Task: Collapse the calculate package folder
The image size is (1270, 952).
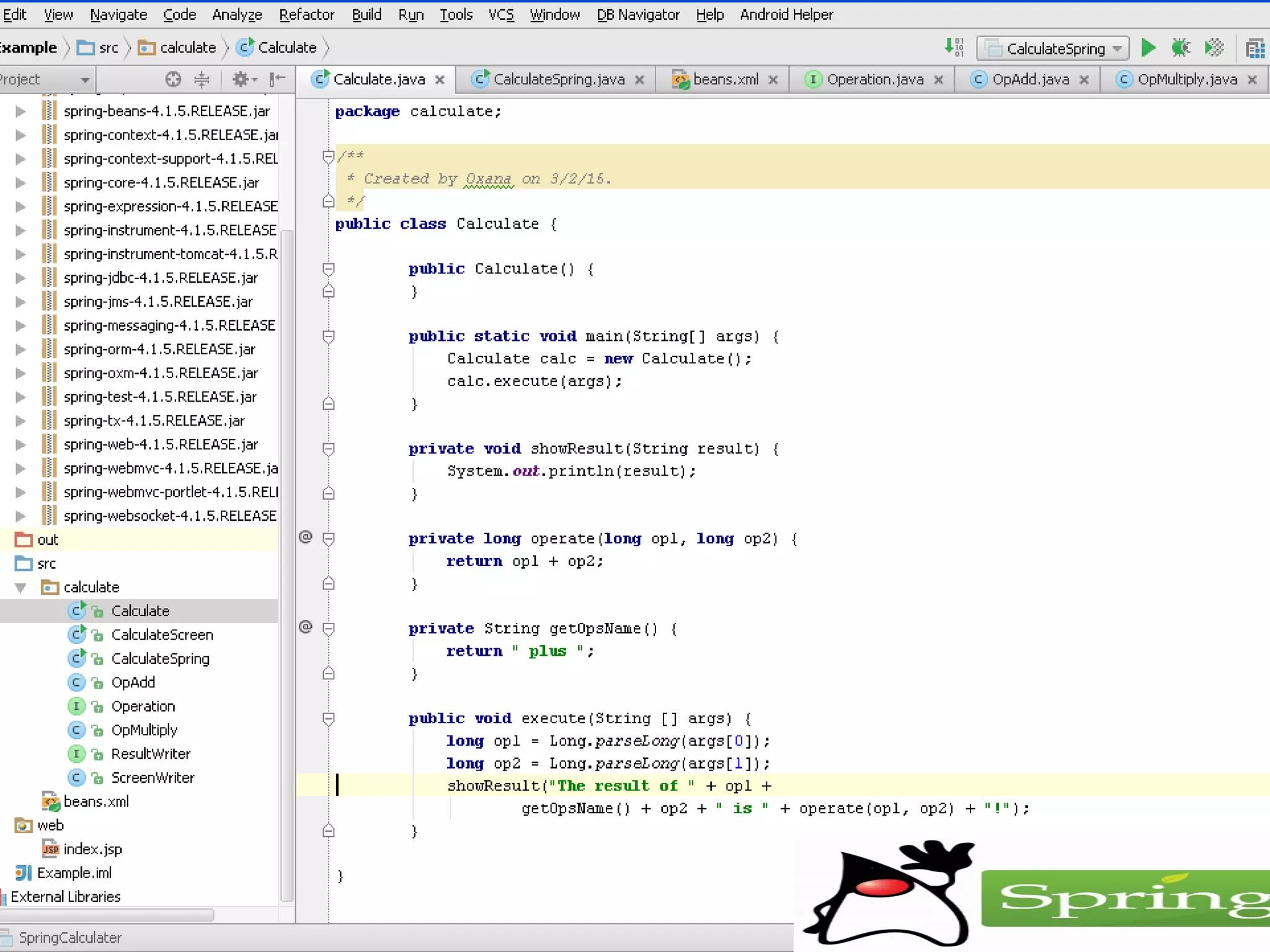Action: [20, 587]
